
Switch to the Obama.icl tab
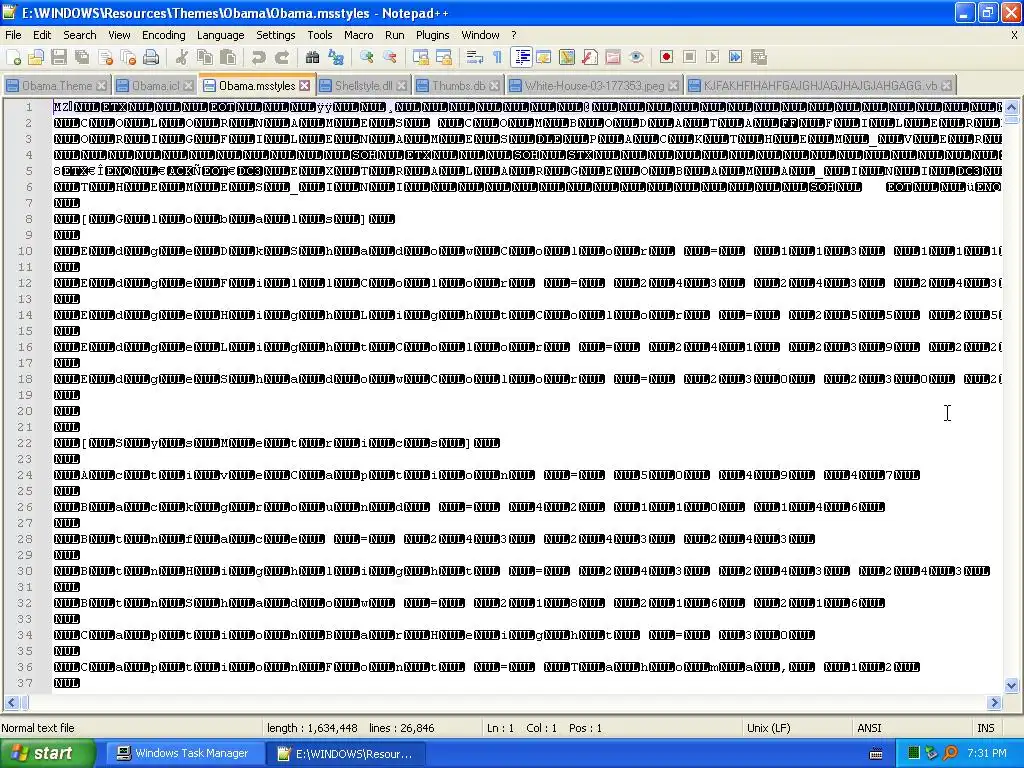tap(155, 86)
